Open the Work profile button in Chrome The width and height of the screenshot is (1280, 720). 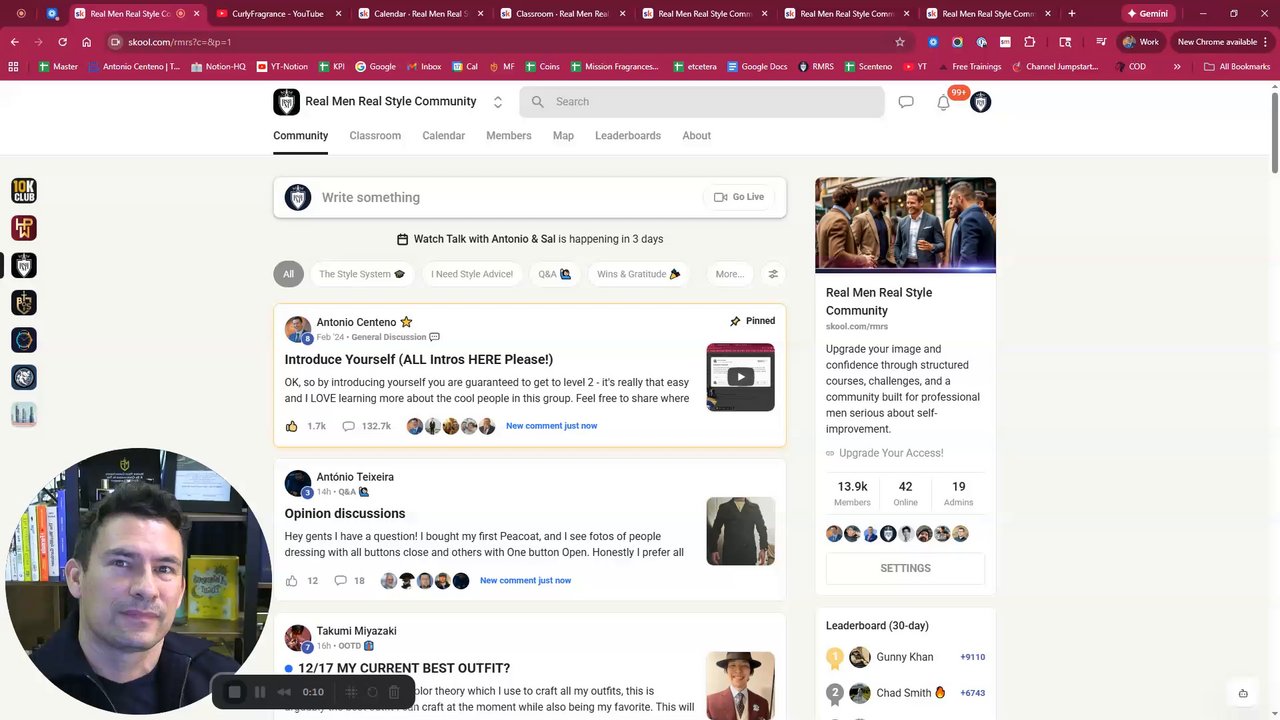(1141, 42)
